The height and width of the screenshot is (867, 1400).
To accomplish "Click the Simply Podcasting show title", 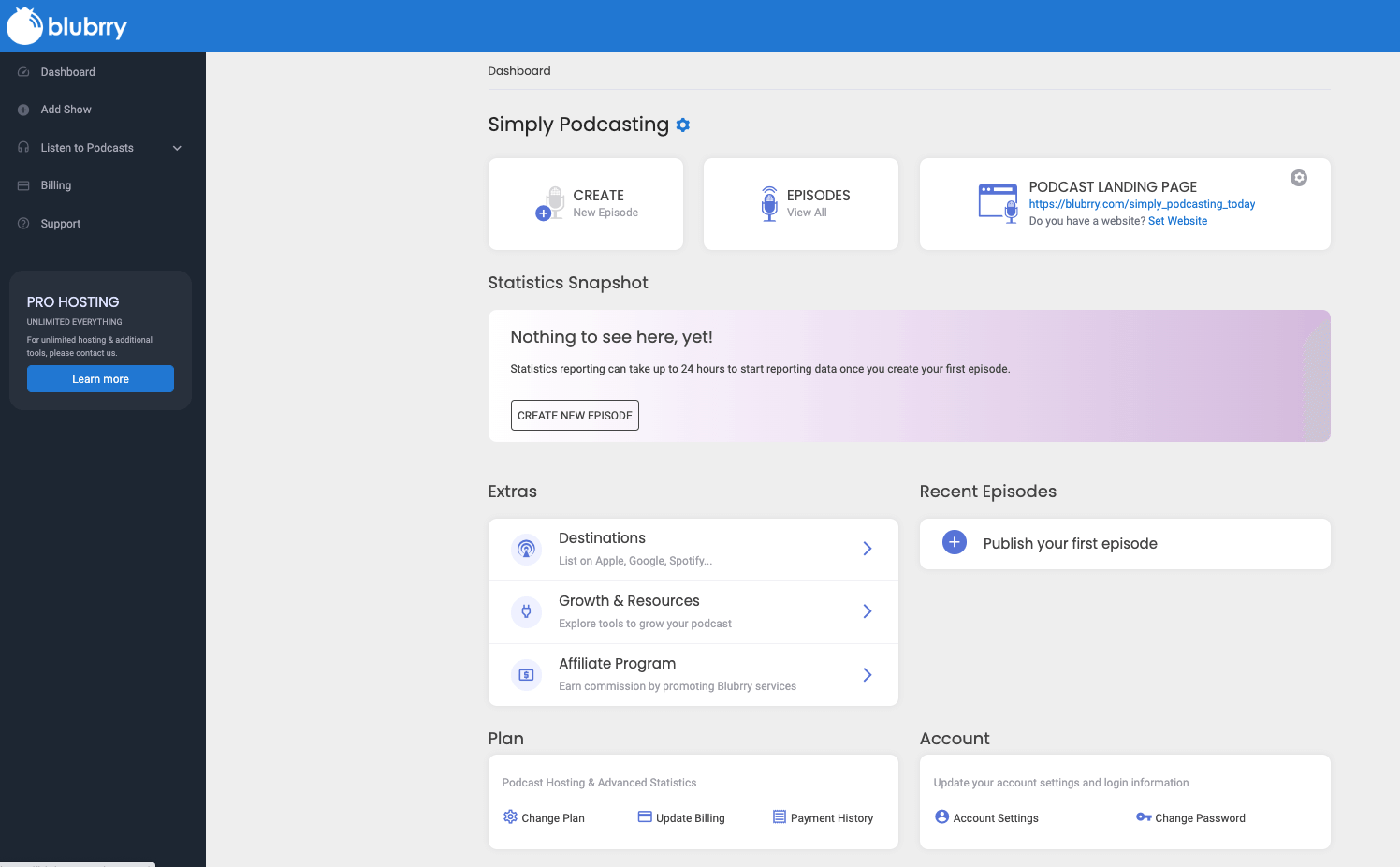I will [578, 125].
